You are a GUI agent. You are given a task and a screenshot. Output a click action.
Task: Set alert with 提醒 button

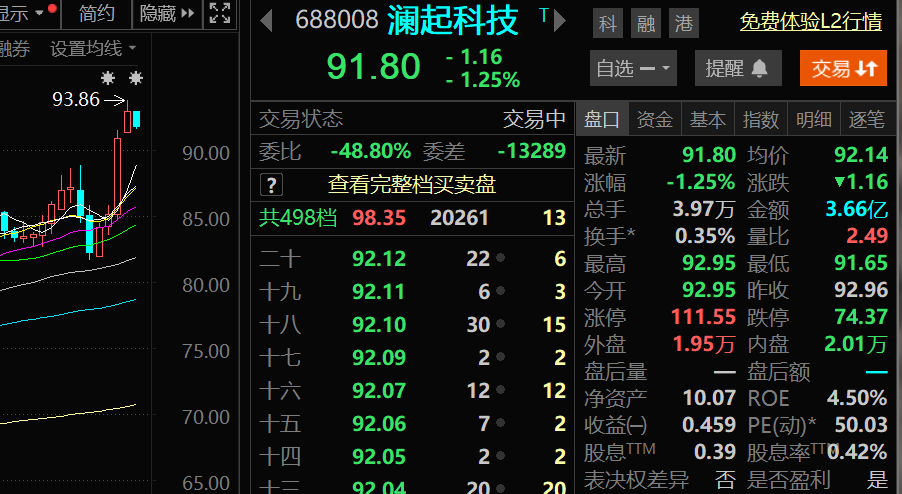click(738, 68)
